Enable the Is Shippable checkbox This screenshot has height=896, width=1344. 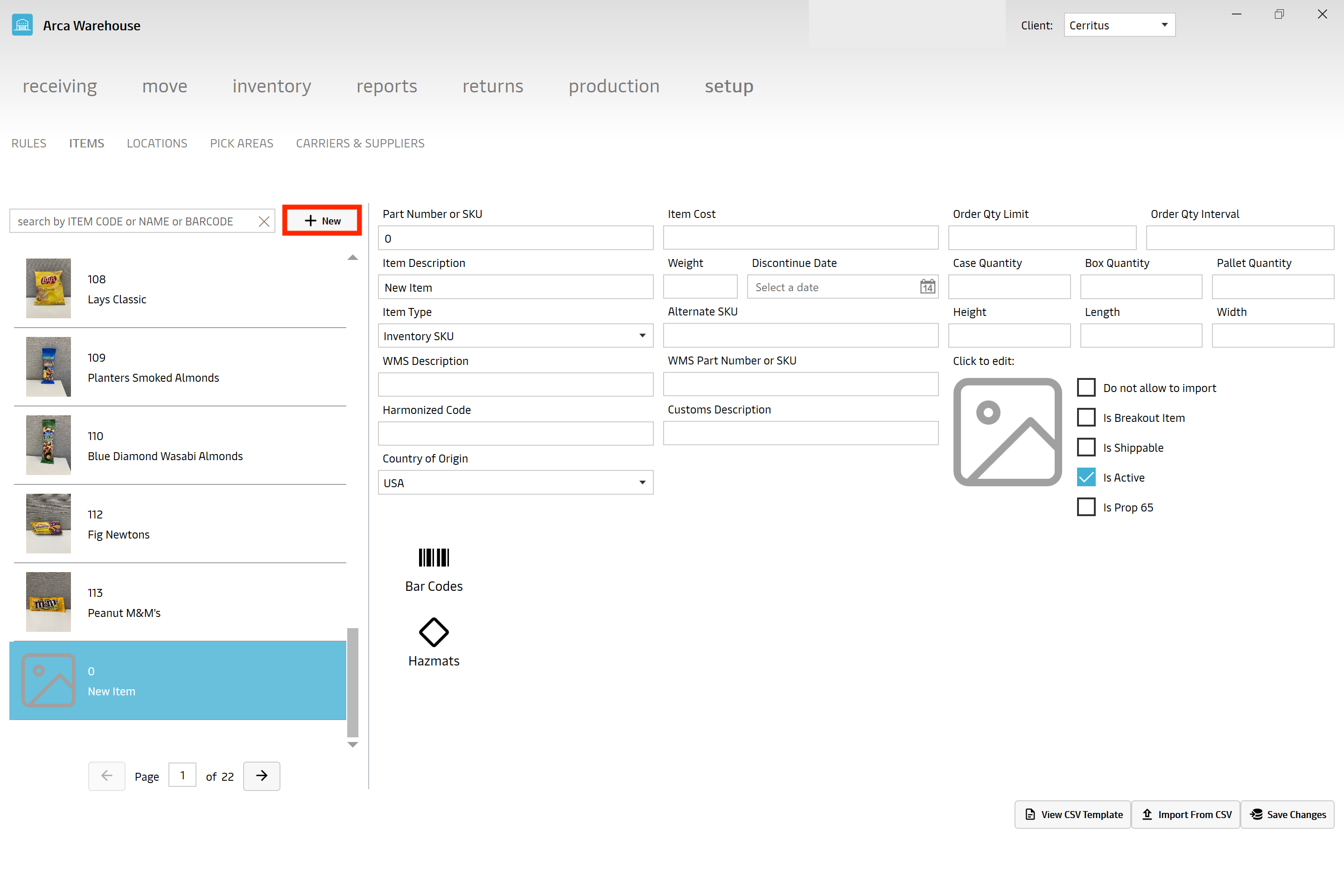tap(1086, 447)
